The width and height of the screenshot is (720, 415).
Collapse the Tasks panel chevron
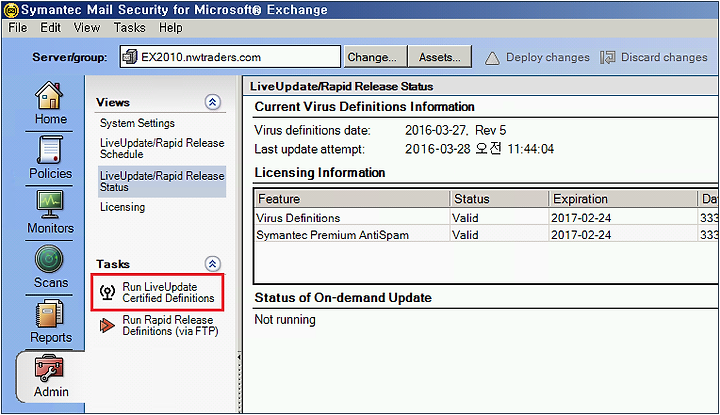(213, 264)
